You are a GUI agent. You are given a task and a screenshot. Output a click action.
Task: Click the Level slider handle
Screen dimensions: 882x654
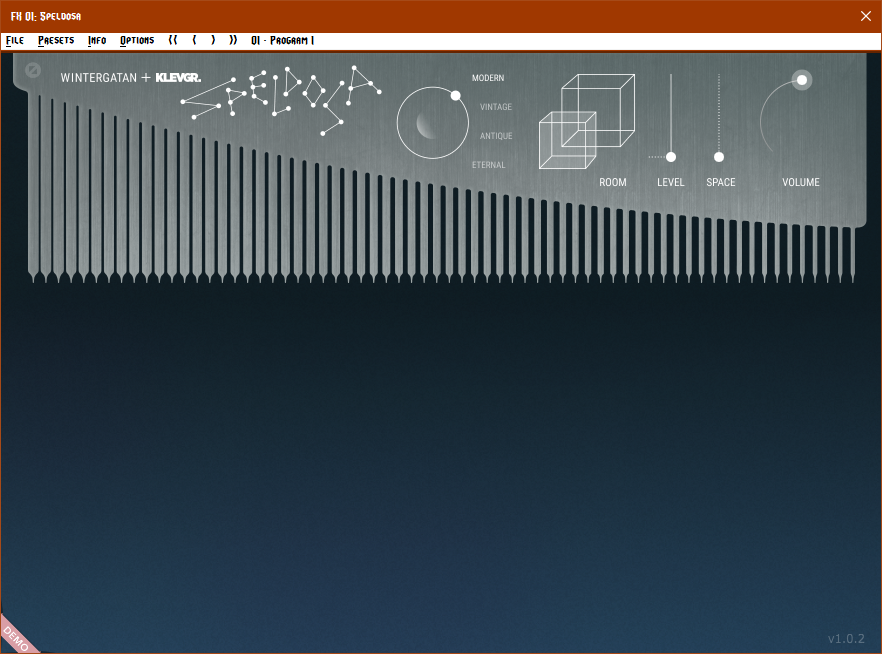[671, 157]
